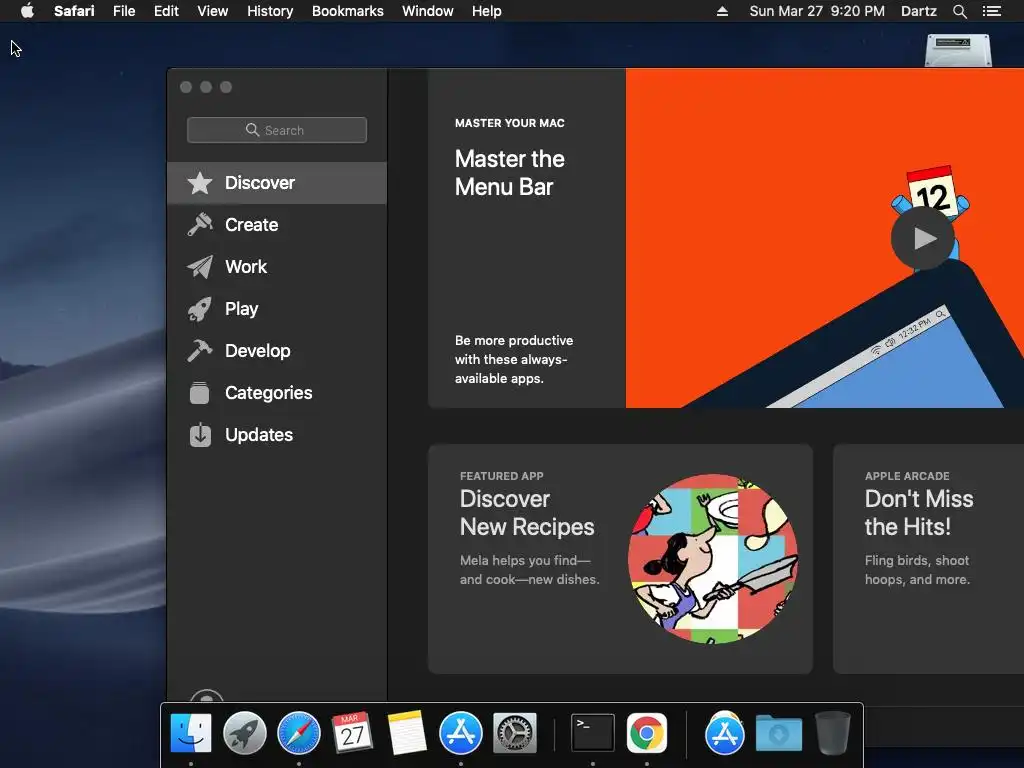Viewport: 1024px width, 768px height.
Task: Show Updates in the sidebar
Action: point(277,435)
